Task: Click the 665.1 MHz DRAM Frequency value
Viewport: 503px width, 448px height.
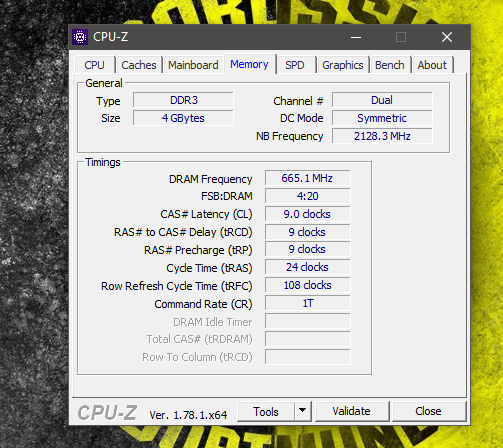Action: coord(307,178)
